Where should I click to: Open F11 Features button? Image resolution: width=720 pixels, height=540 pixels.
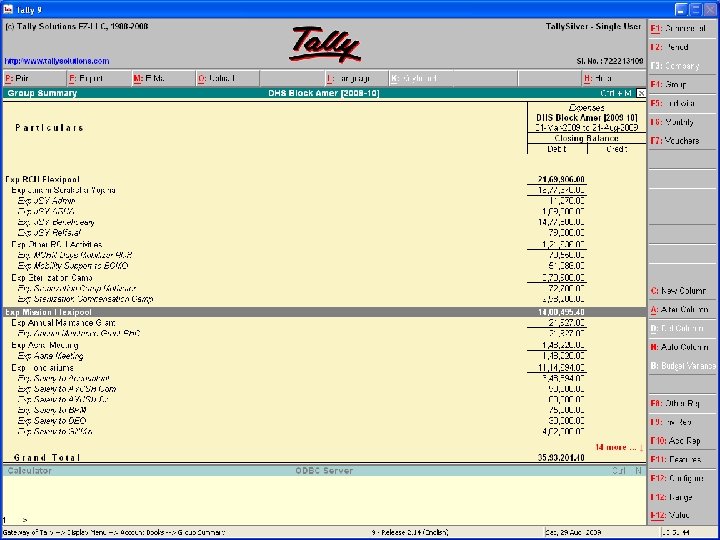click(x=682, y=460)
